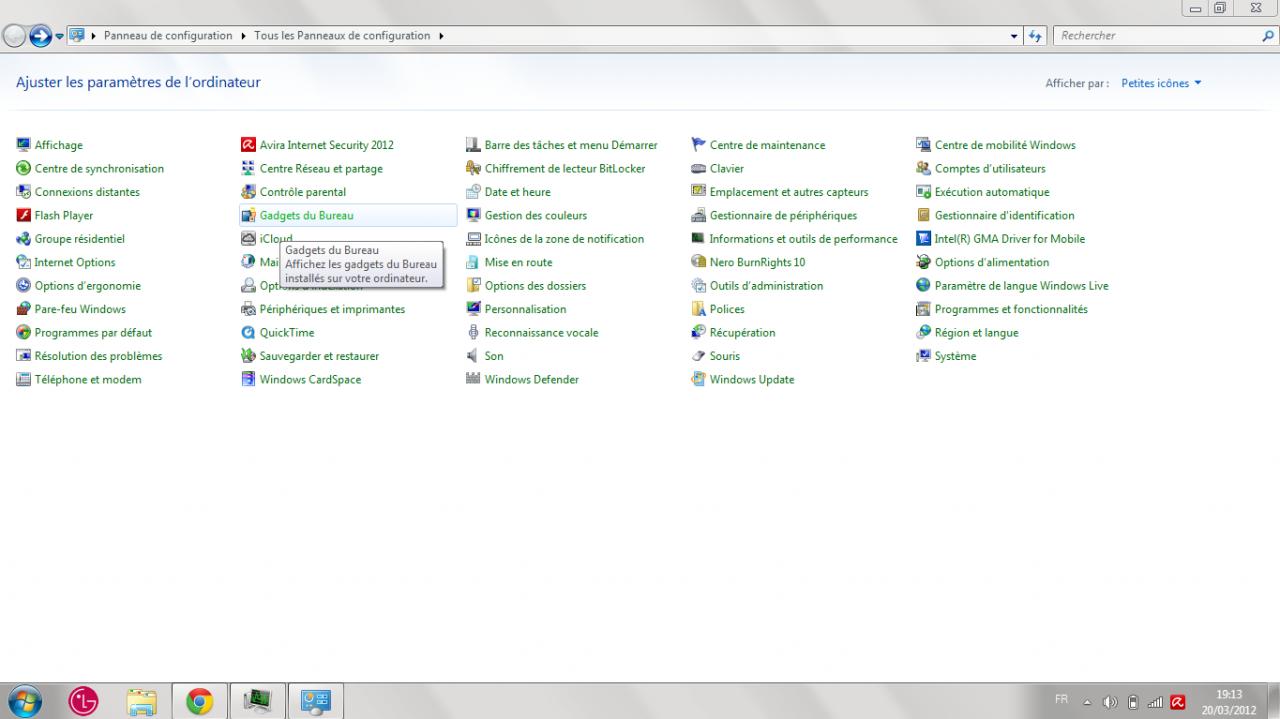Open the Windows Defender icon

pos(474,379)
